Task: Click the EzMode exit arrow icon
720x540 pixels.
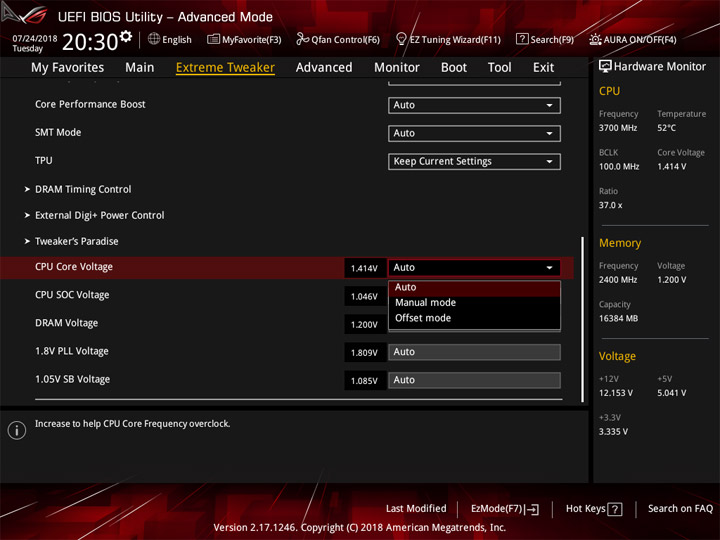Action: [532, 509]
